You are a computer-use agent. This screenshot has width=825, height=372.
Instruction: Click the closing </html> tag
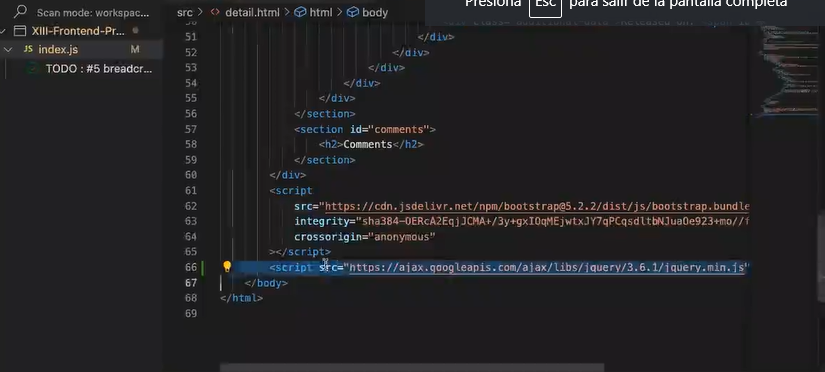242,298
